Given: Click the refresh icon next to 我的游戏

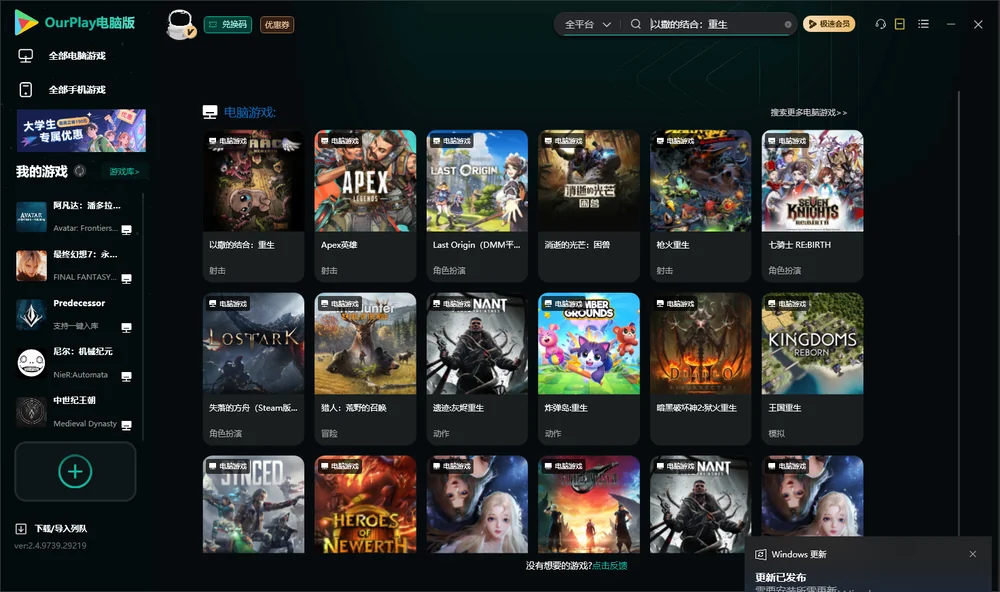Looking at the screenshot, I should coord(80,171).
